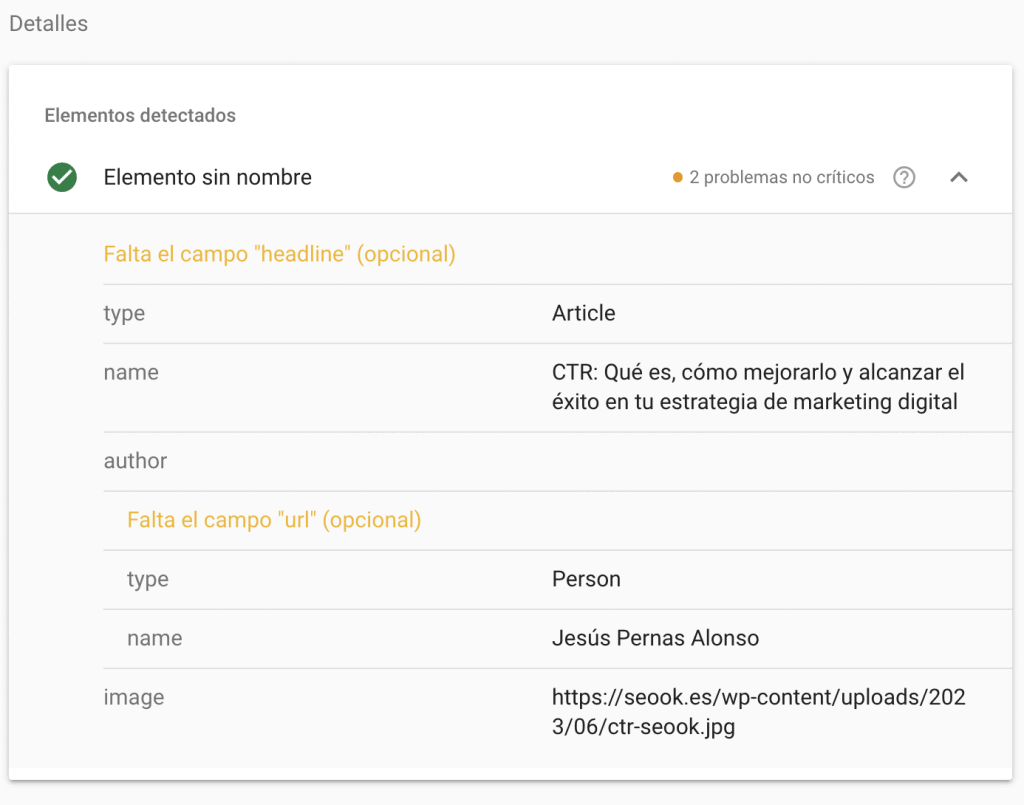Click the 'Elementos detectados' heading
The image size is (1024, 805).
point(140,116)
